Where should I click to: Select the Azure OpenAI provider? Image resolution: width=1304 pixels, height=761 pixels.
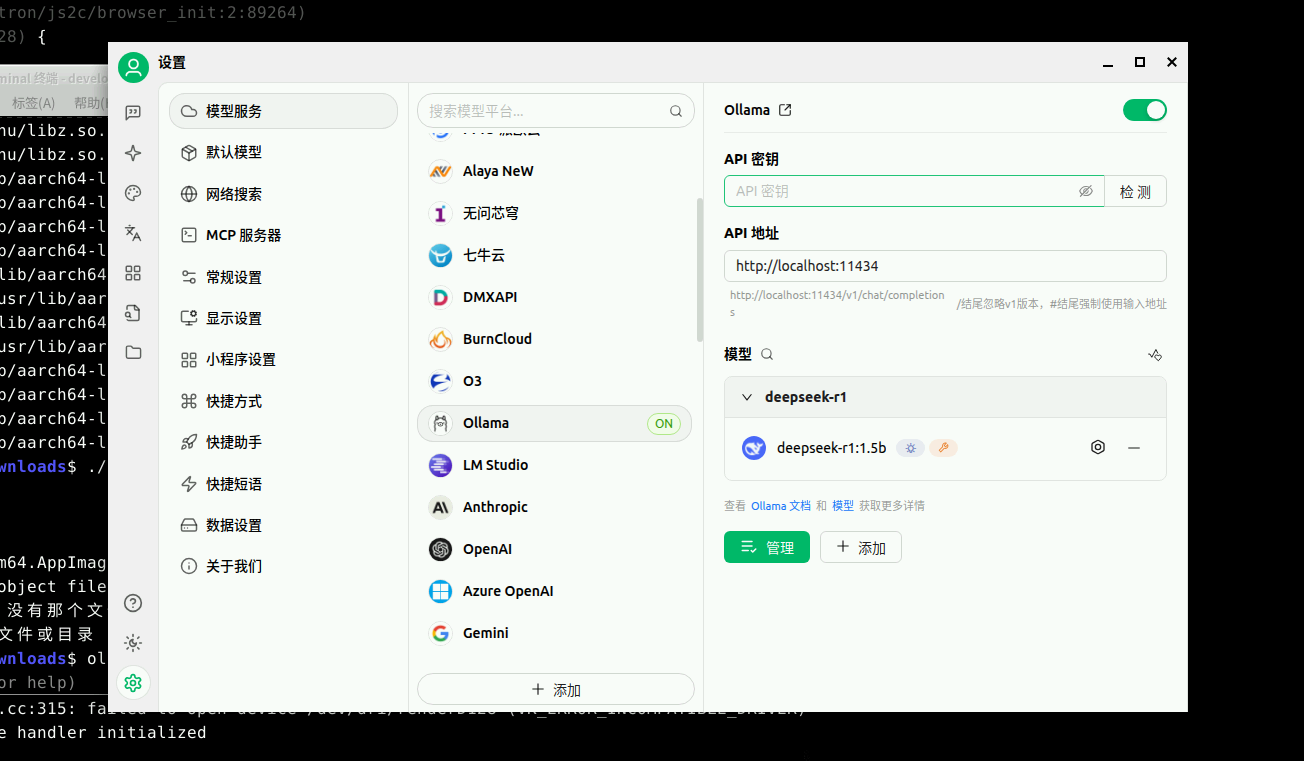tap(554, 591)
